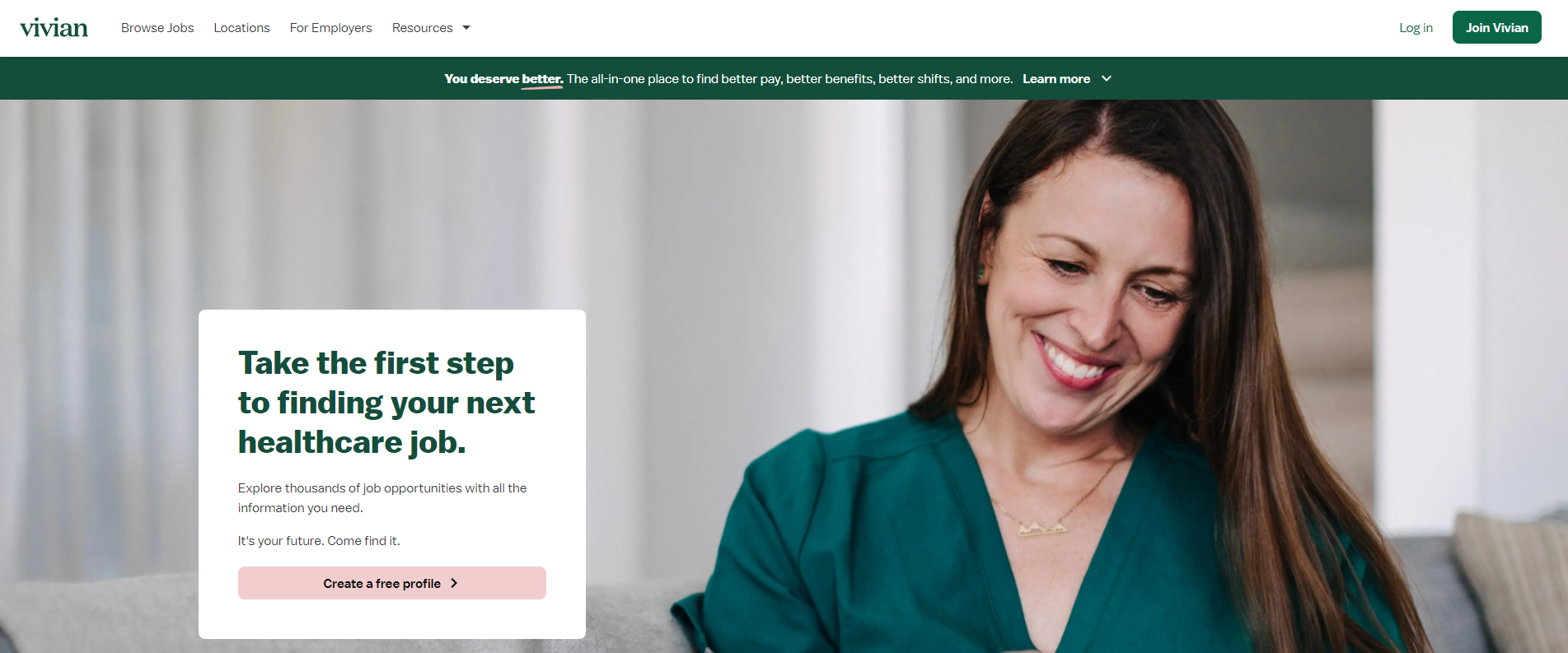This screenshot has width=1568, height=653.
Task: Expand the Resources dropdown caret
Action: tap(466, 28)
